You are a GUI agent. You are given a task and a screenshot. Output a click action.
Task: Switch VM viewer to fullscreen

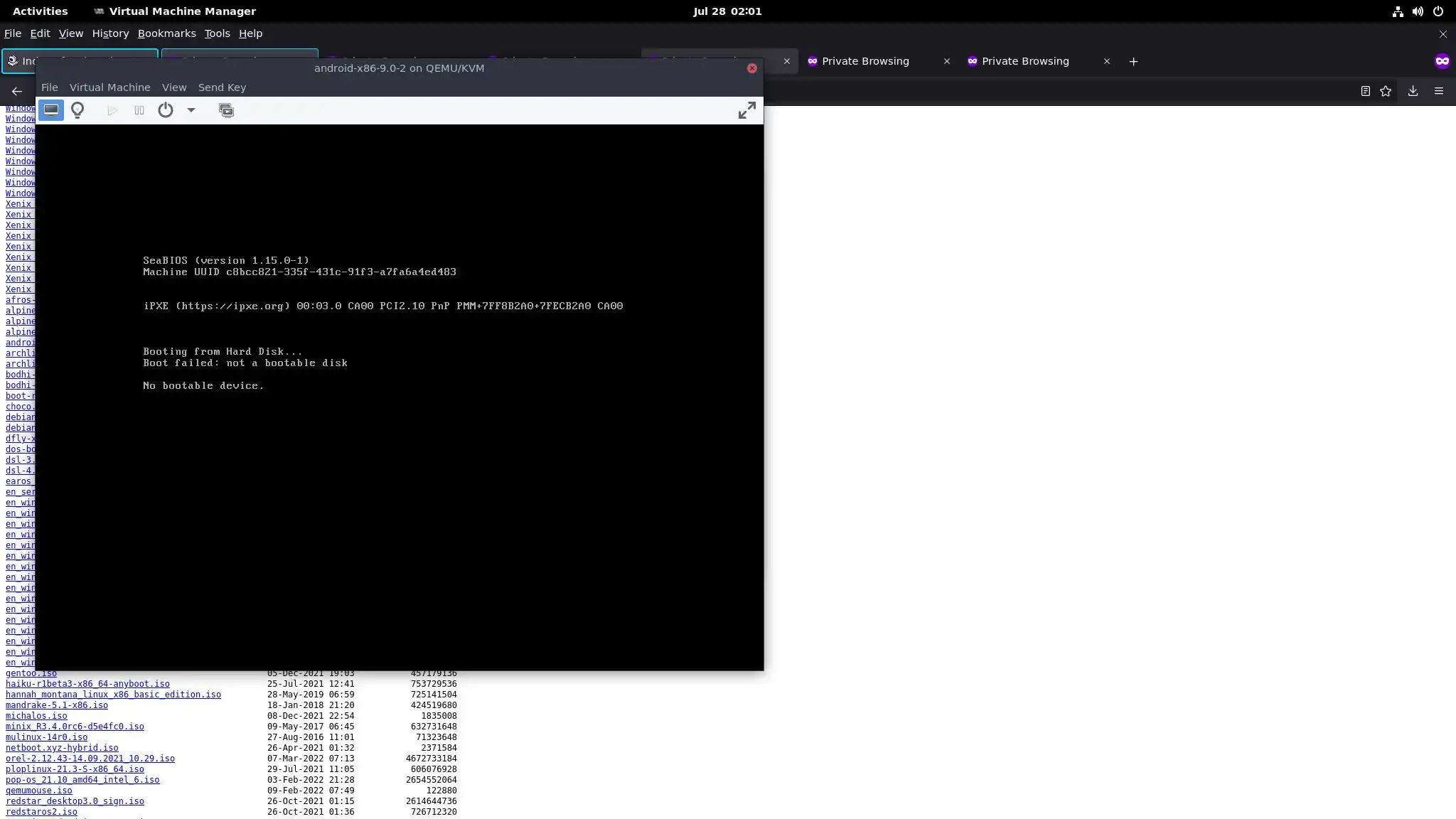point(746,110)
